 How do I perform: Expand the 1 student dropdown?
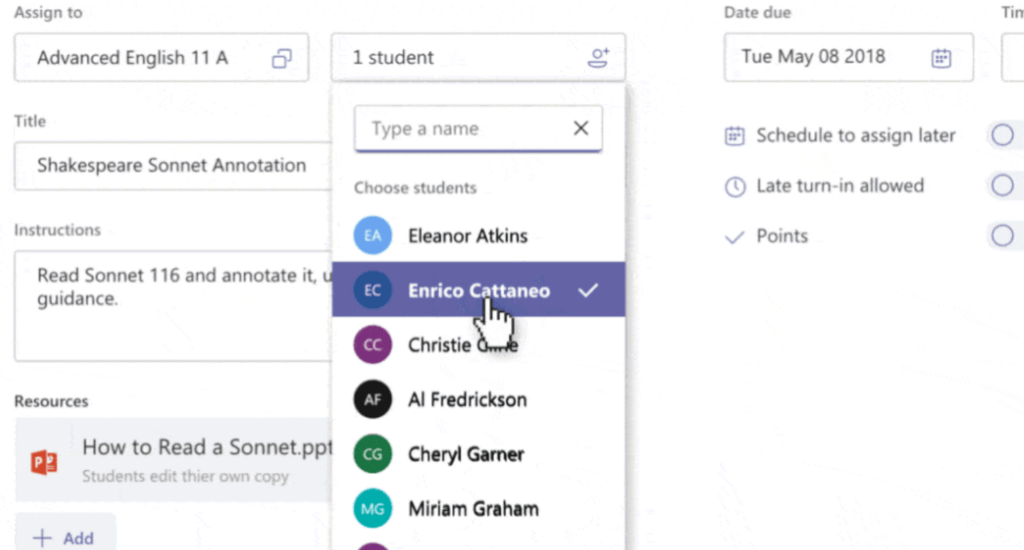[x=478, y=57]
